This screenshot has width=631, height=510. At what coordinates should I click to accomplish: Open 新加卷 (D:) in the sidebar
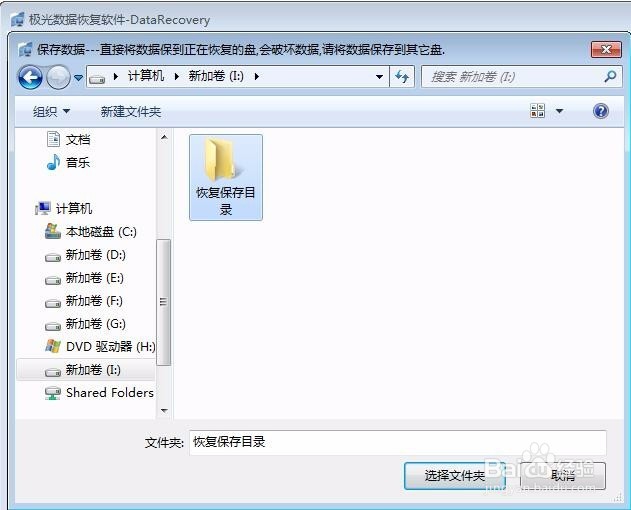pos(95,255)
